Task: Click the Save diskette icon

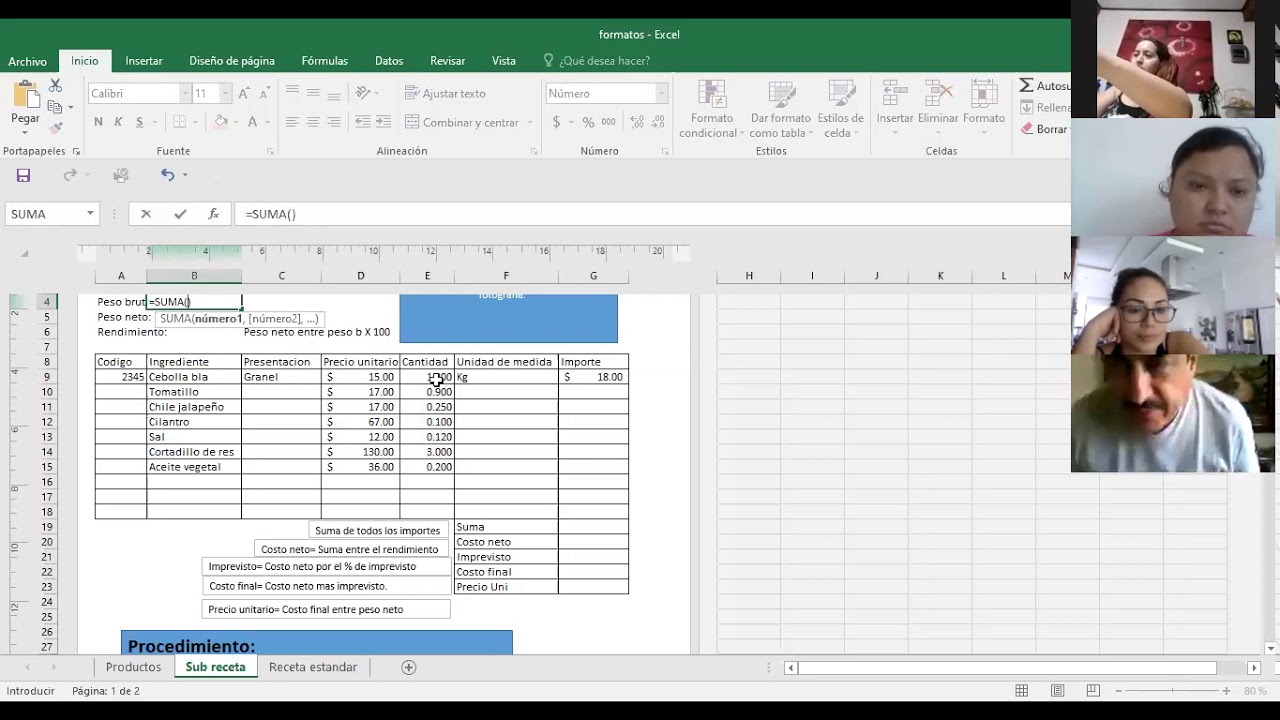Action: coord(23,175)
